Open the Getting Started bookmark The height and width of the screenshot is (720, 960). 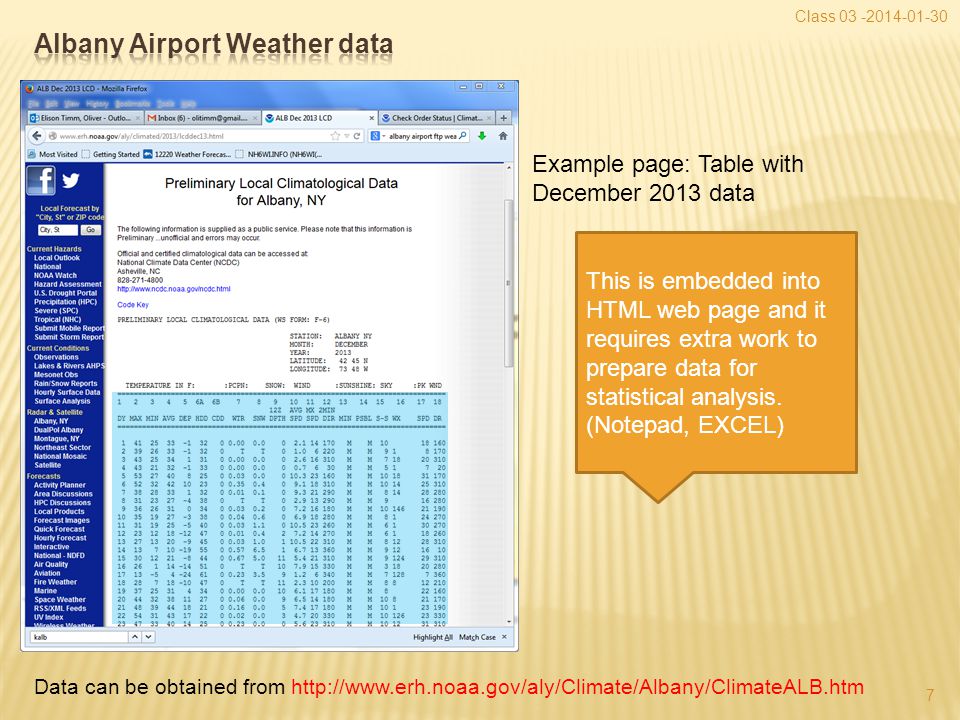tap(111, 154)
